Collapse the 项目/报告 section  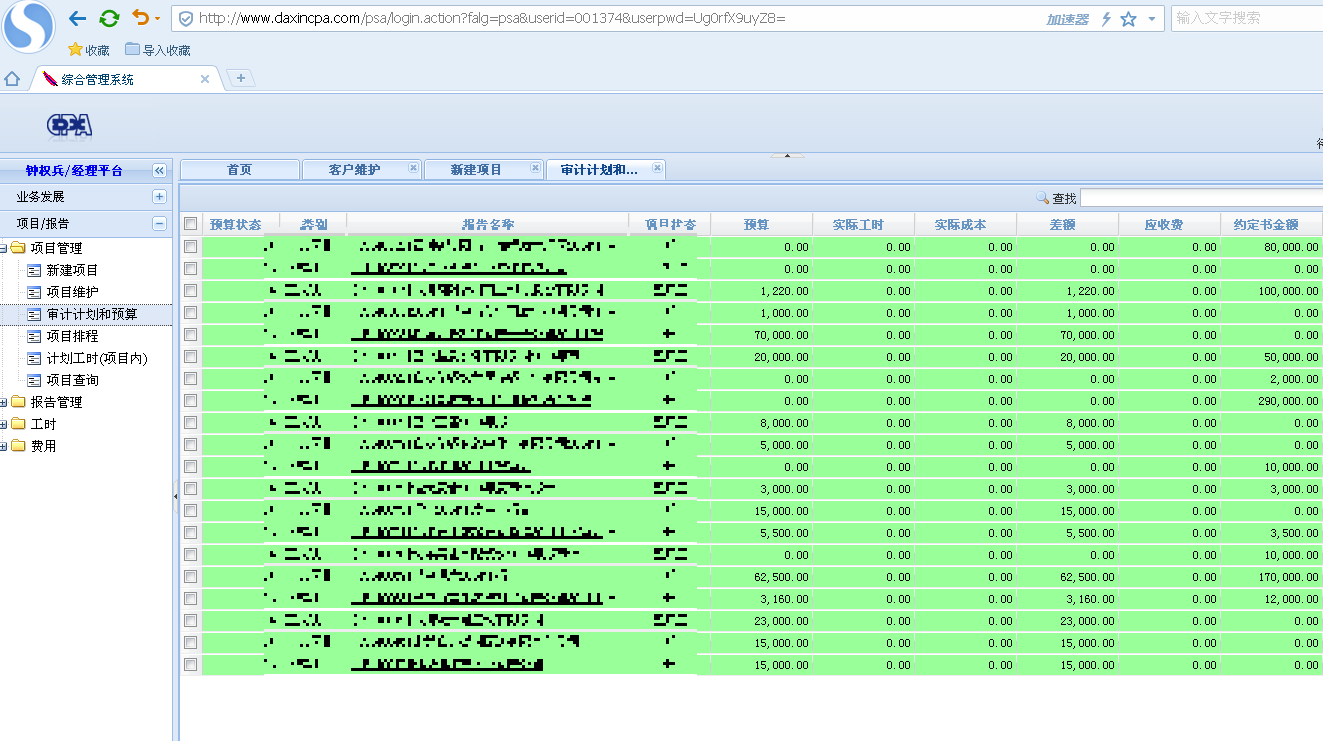(x=158, y=223)
